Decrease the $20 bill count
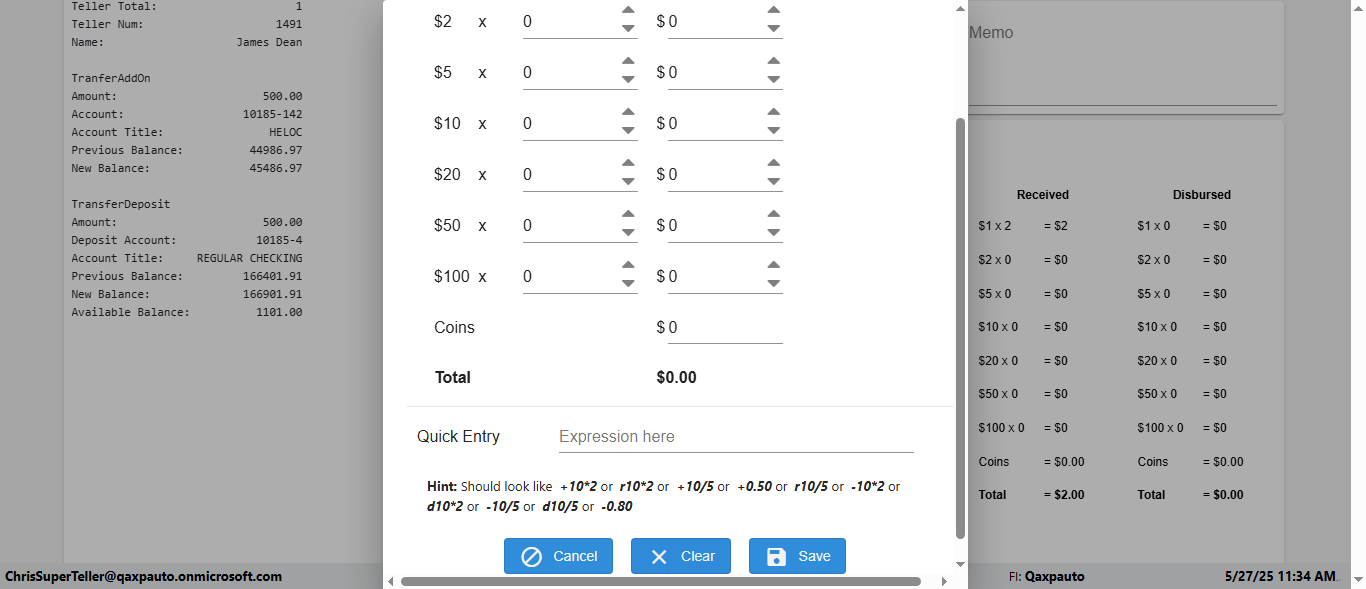1366x589 pixels. pyautogui.click(x=628, y=182)
